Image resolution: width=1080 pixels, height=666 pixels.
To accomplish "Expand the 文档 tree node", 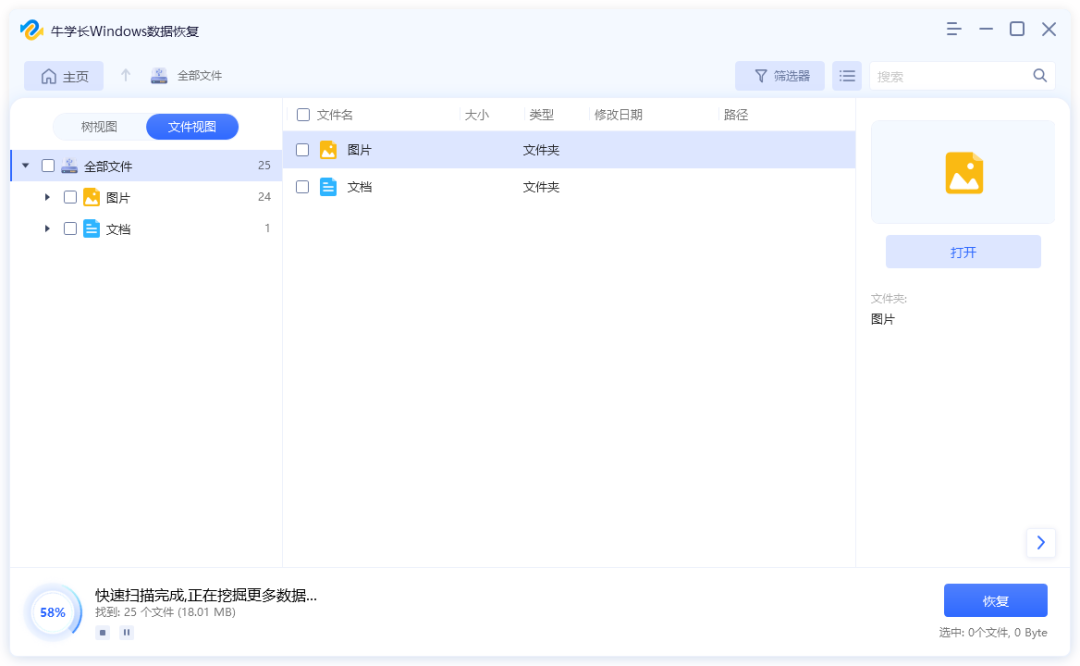I will (47, 229).
